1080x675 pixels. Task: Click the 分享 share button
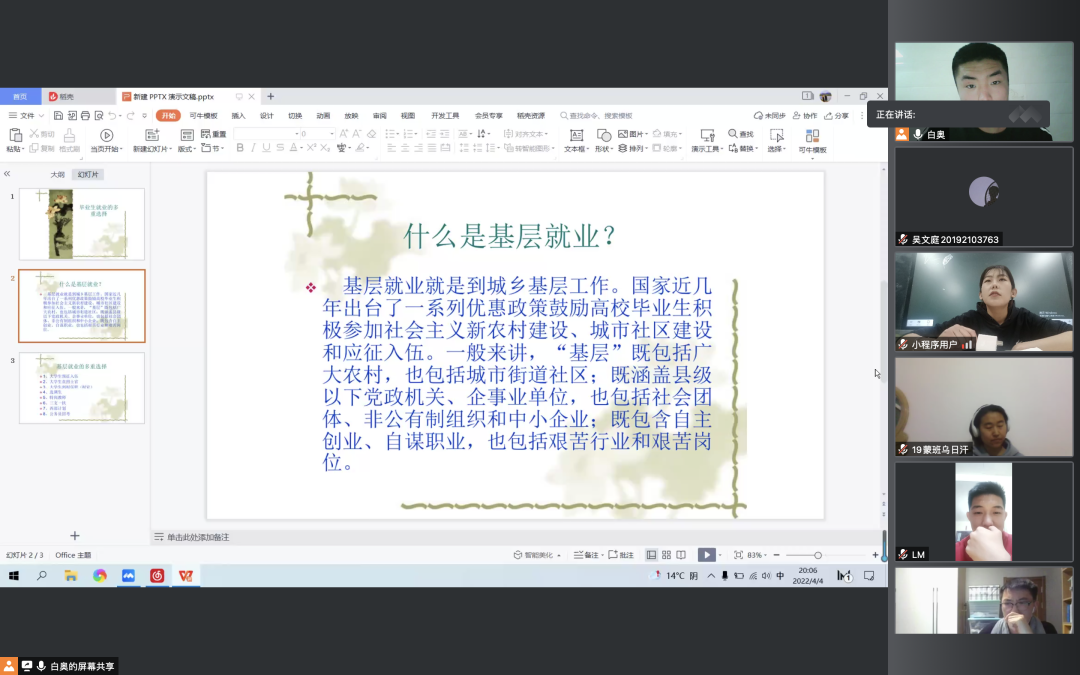pos(837,116)
